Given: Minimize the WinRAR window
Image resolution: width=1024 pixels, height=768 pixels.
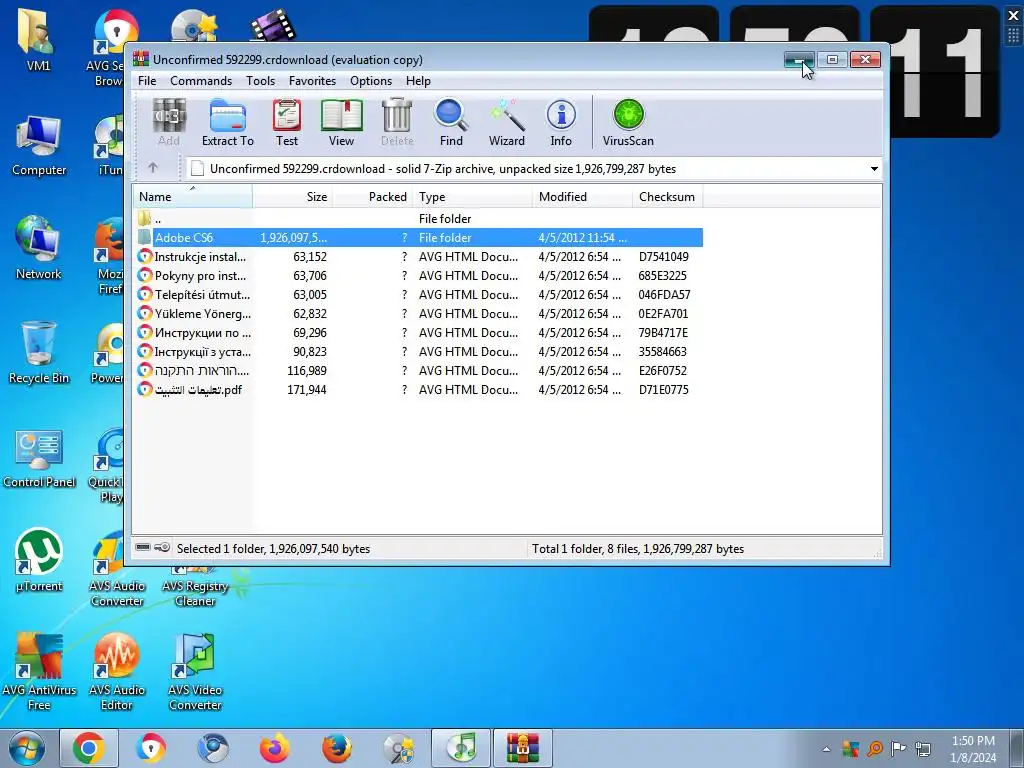Looking at the screenshot, I should [x=799, y=59].
